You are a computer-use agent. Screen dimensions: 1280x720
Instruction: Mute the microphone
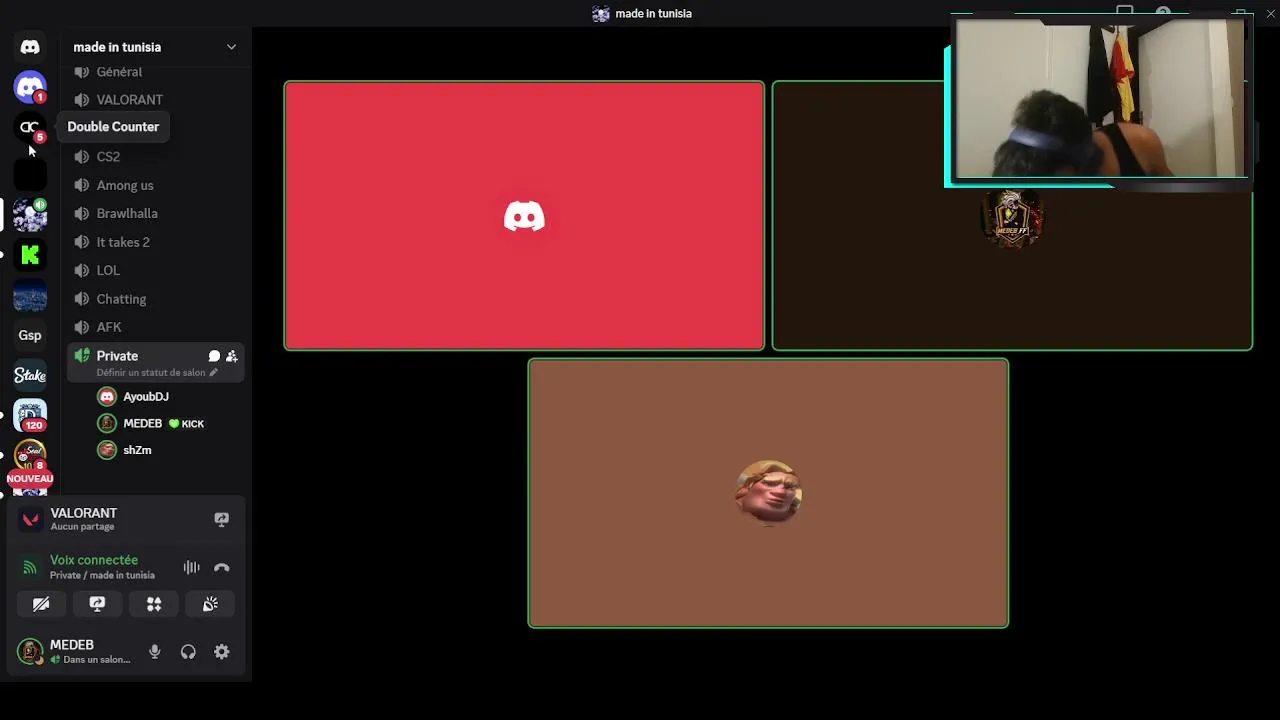(x=155, y=652)
